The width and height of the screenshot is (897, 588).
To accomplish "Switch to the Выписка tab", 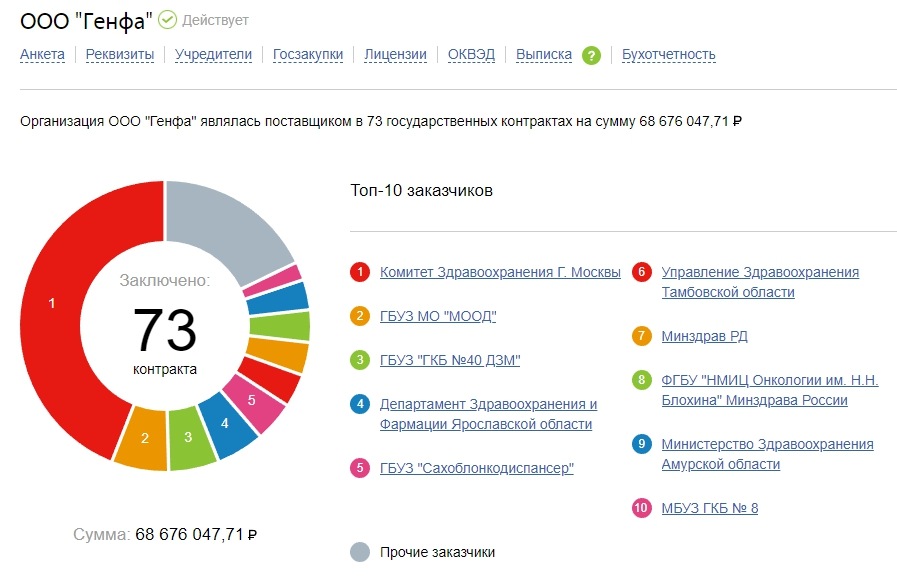I will click(x=544, y=54).
